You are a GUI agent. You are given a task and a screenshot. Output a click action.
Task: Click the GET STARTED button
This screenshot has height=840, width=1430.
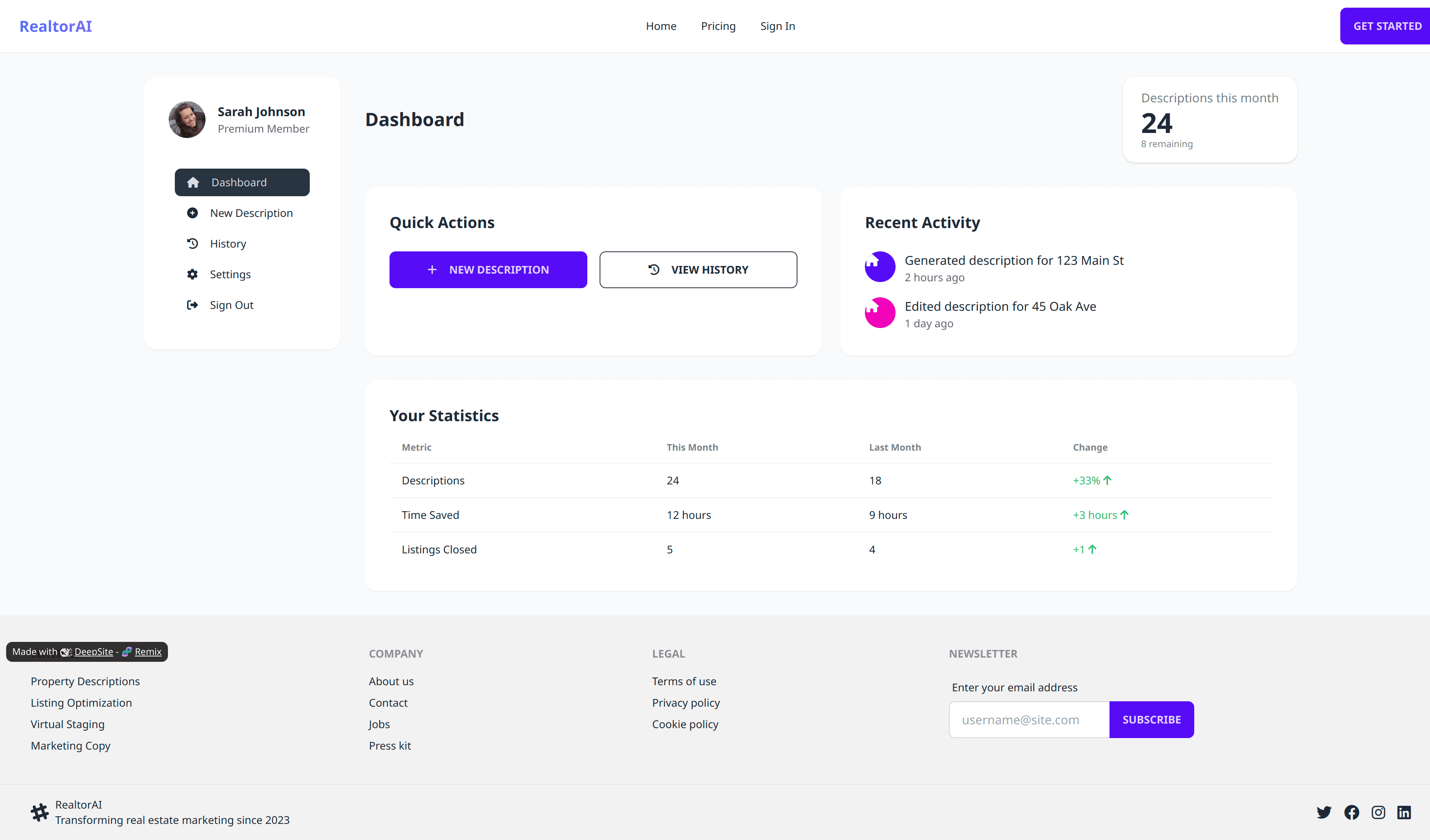[1386, 26]
